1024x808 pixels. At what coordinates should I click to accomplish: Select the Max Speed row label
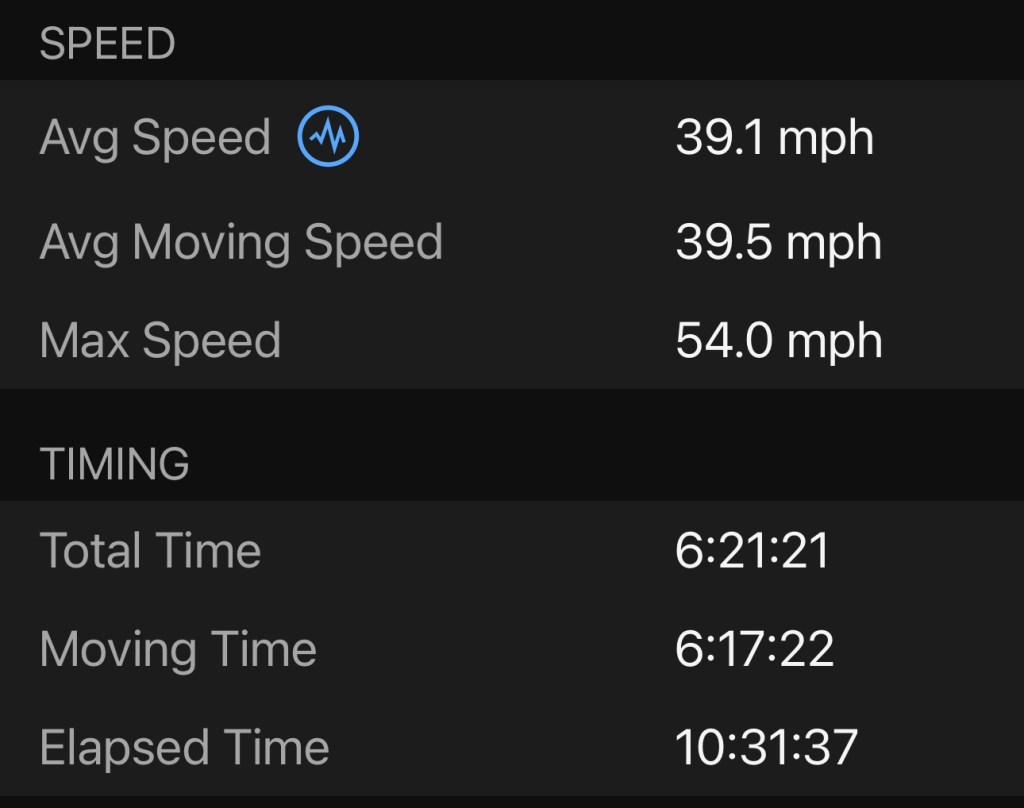[x=160, y=341]
